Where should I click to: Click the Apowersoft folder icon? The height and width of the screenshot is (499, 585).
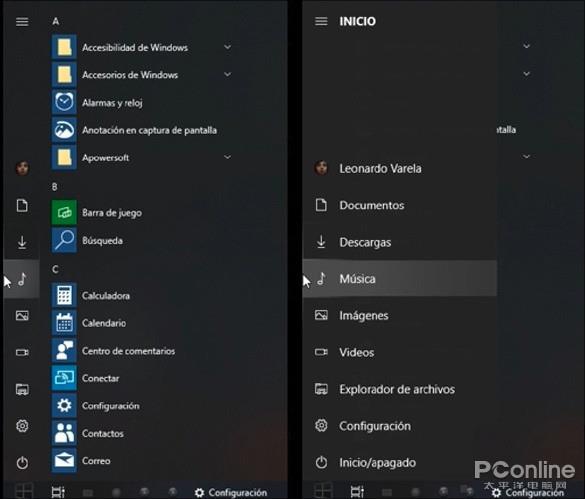pos(64,158)
